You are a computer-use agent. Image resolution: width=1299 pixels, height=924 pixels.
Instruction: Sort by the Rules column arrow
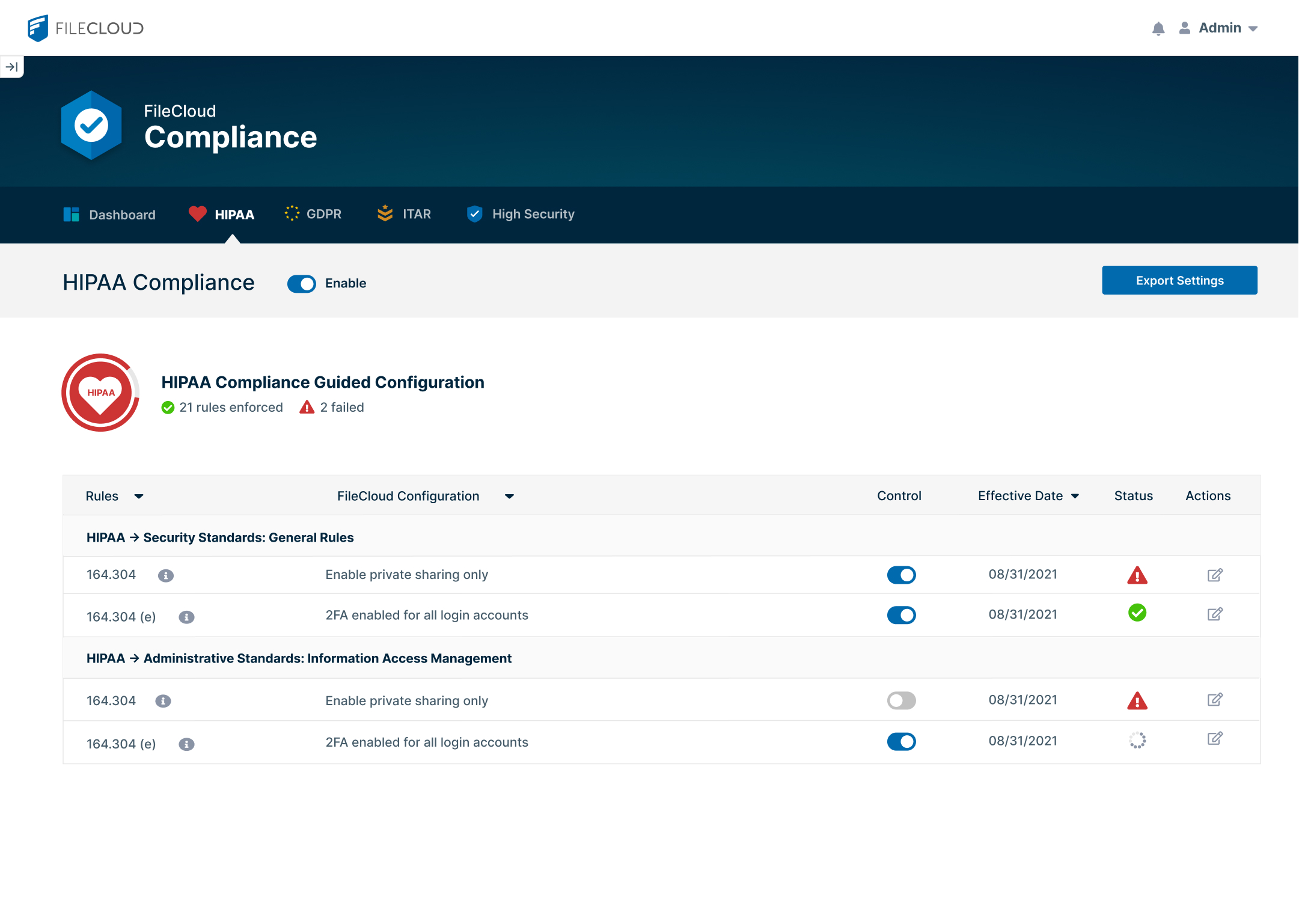pyautogui.click(x=139, y=497)
